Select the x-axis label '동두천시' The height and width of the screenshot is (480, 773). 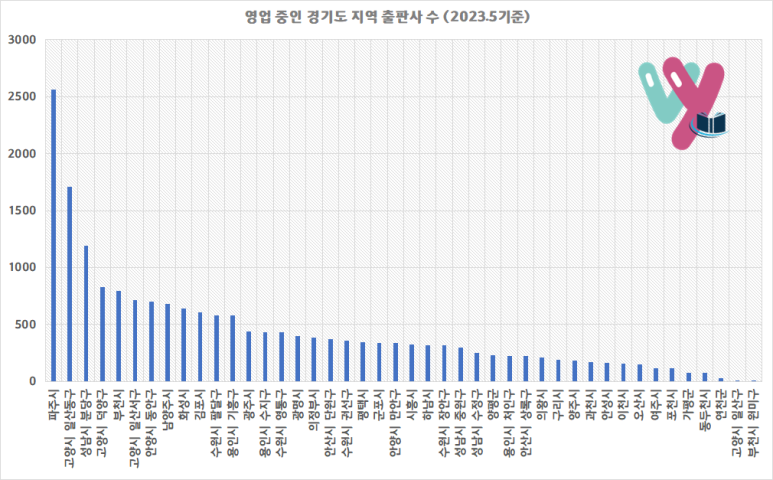tap(704, 410)
